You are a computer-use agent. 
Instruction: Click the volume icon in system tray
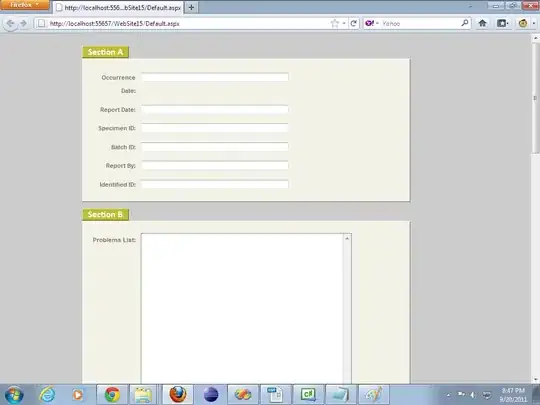(x=473, y=395)
